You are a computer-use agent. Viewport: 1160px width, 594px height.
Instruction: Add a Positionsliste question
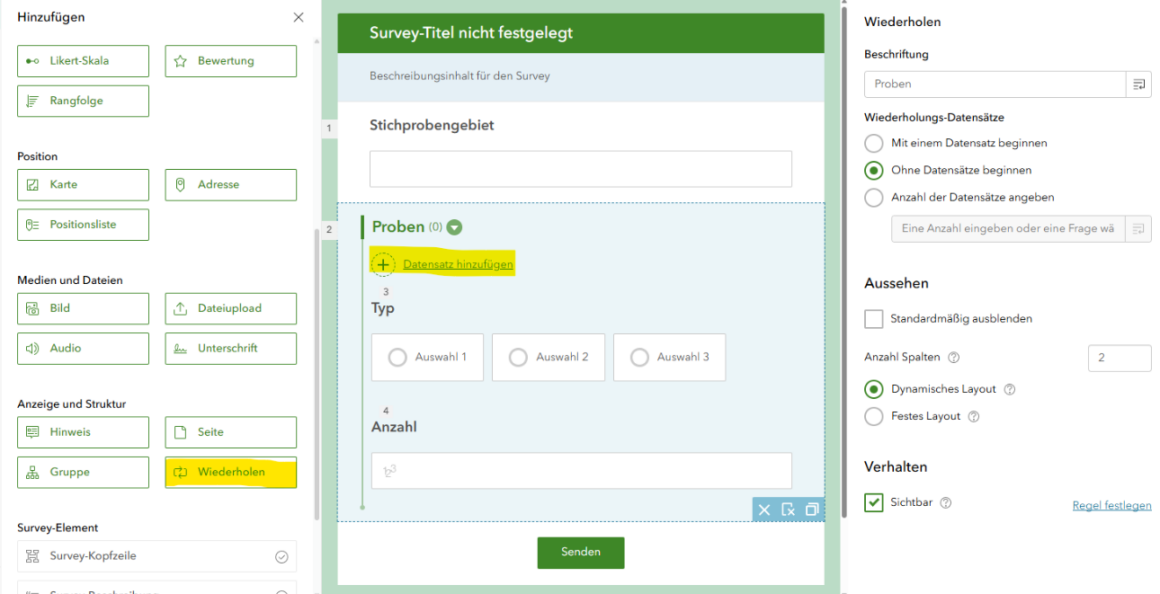tap(83, 224)
